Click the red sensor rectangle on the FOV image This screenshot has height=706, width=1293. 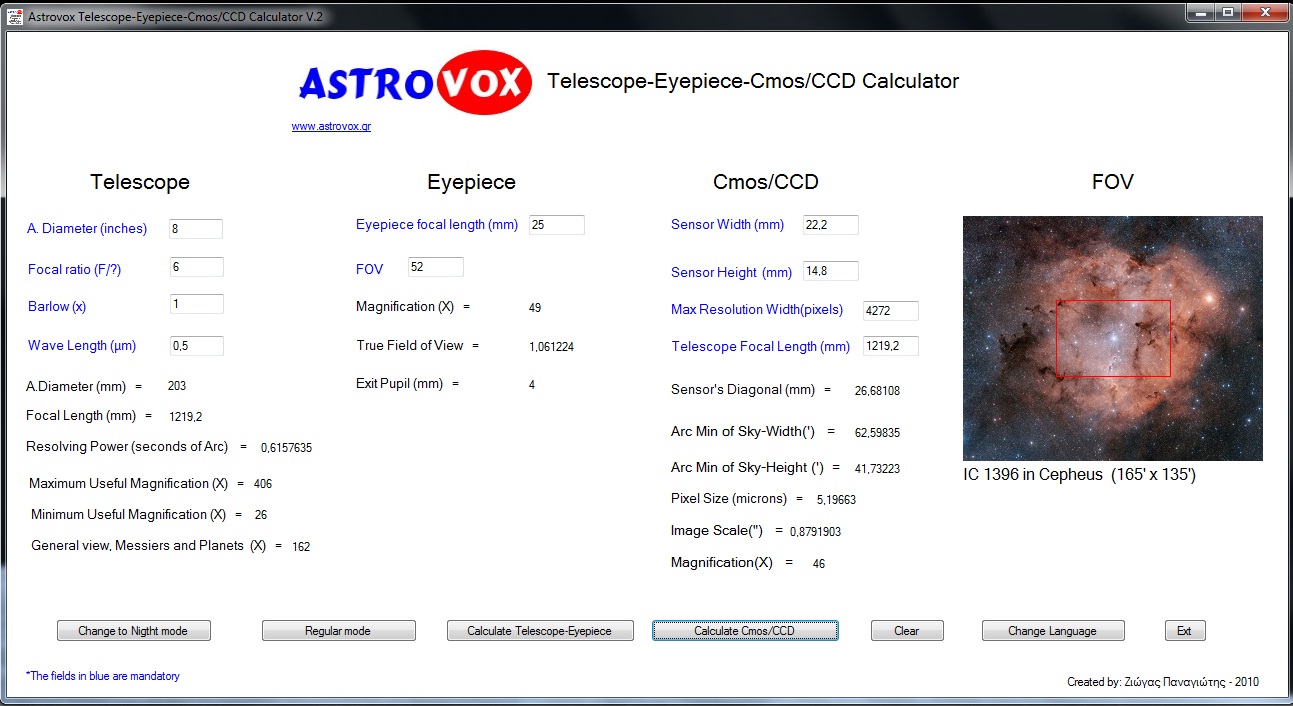pyautogui.click(x=1113, y=338)
